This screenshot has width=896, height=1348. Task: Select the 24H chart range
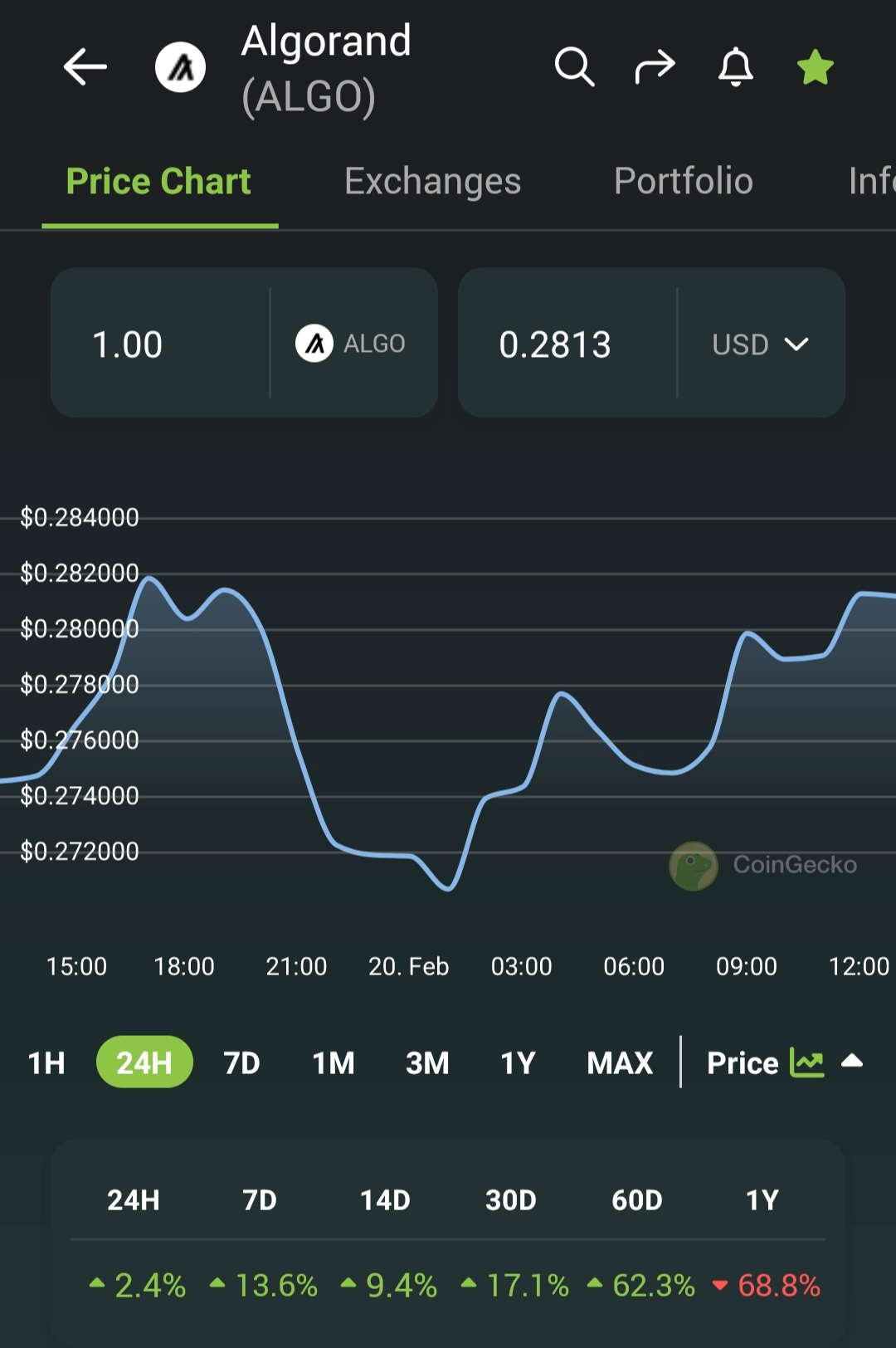144,1062
